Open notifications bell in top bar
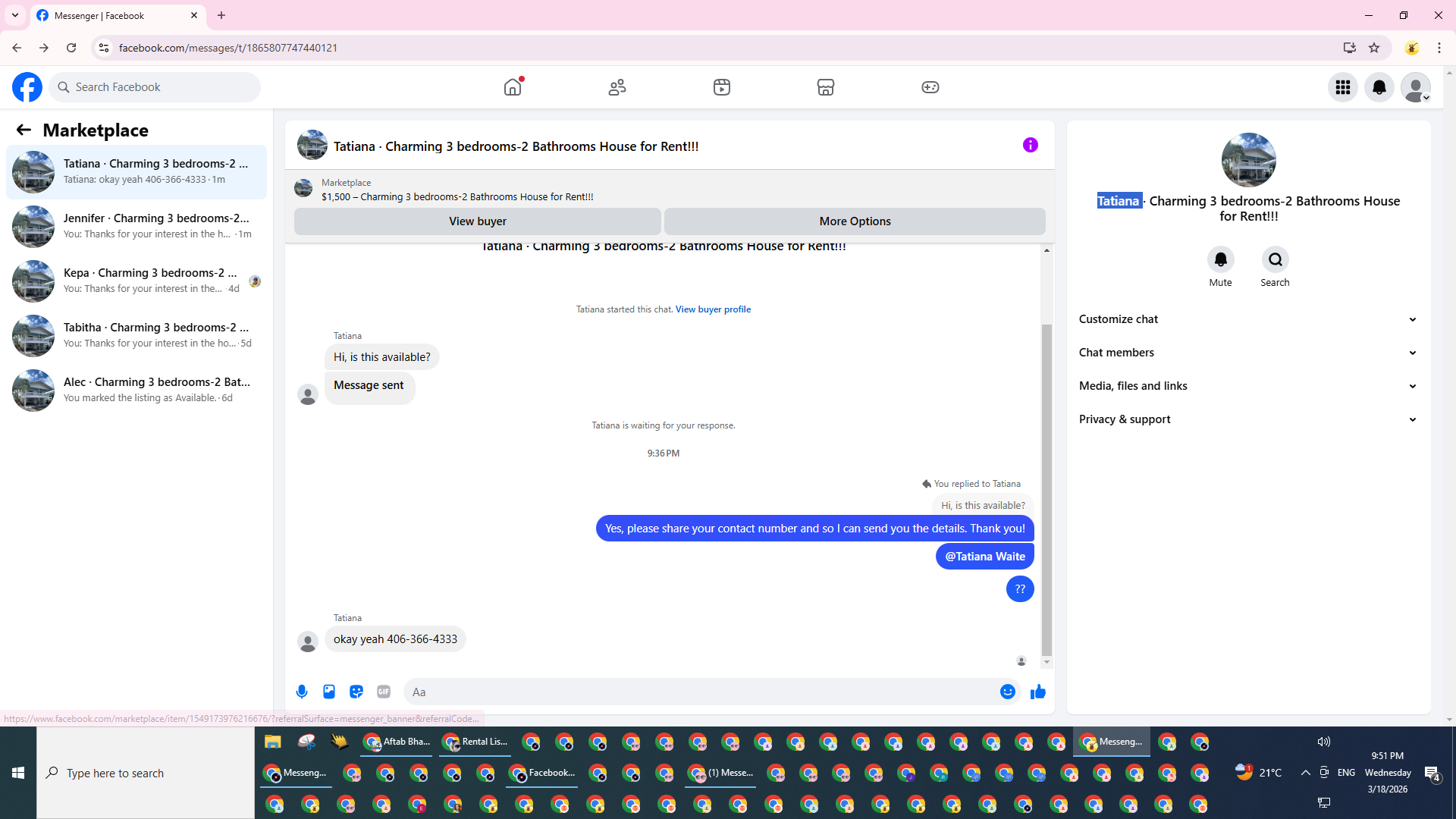Screen dimensions: 1456x819 1379,87
